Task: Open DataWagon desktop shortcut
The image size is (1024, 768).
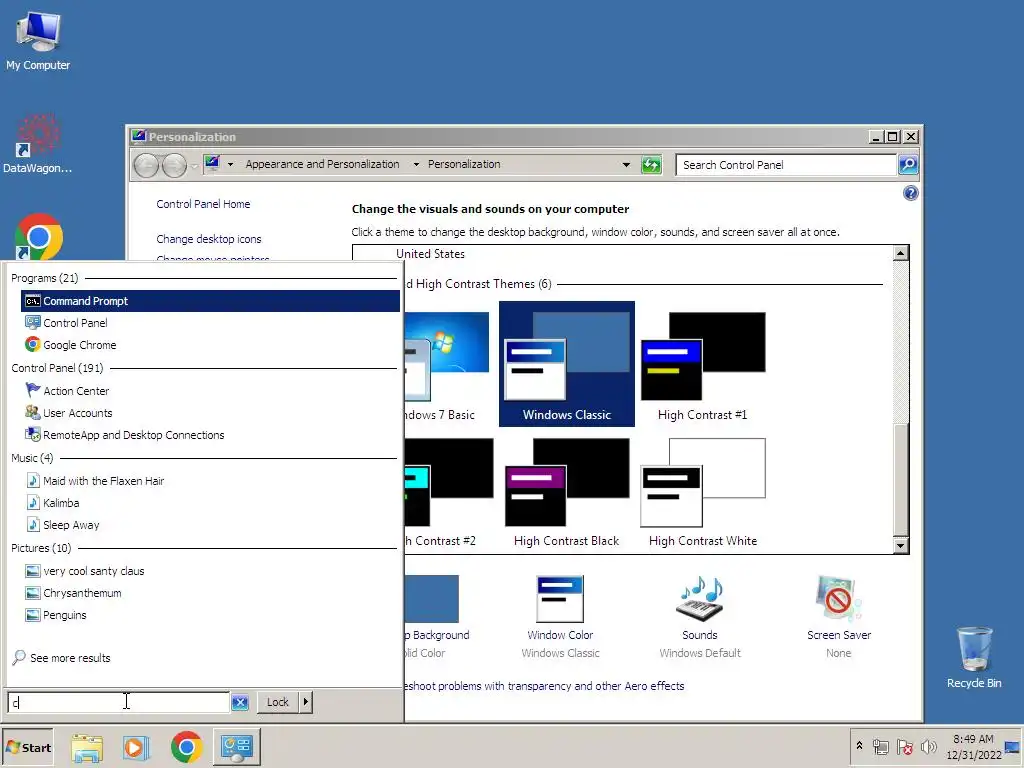Action: 38,144
